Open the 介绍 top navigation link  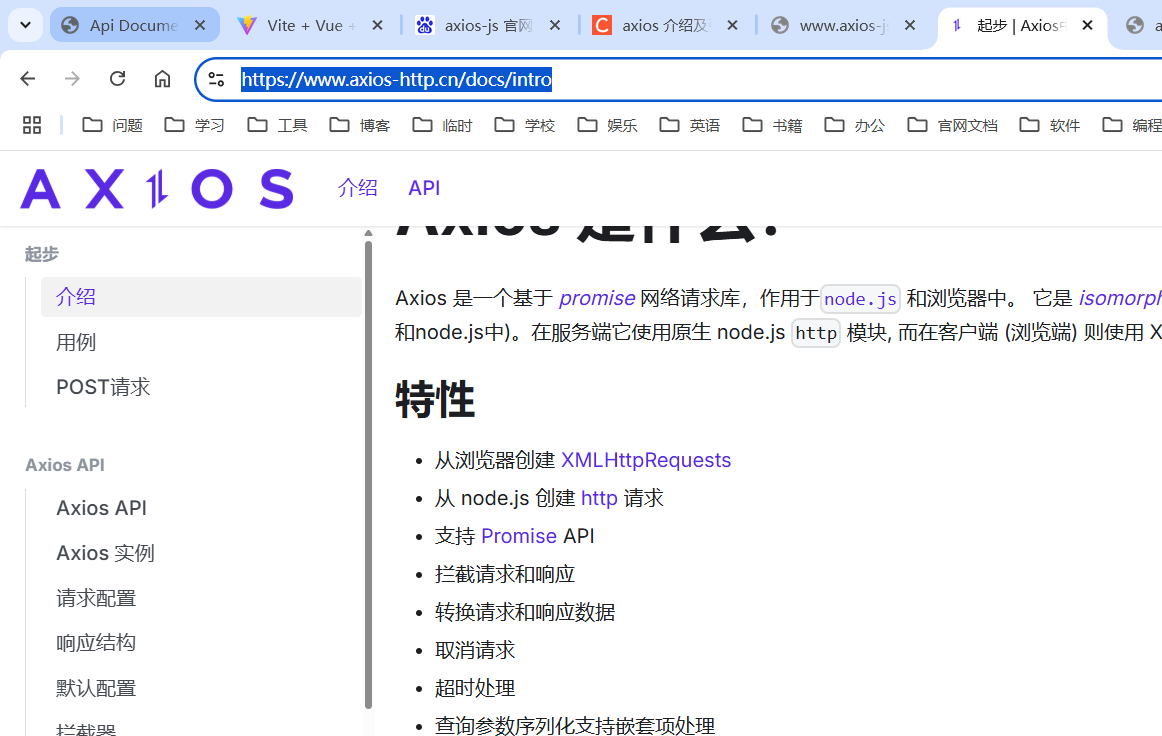[357, 188]
